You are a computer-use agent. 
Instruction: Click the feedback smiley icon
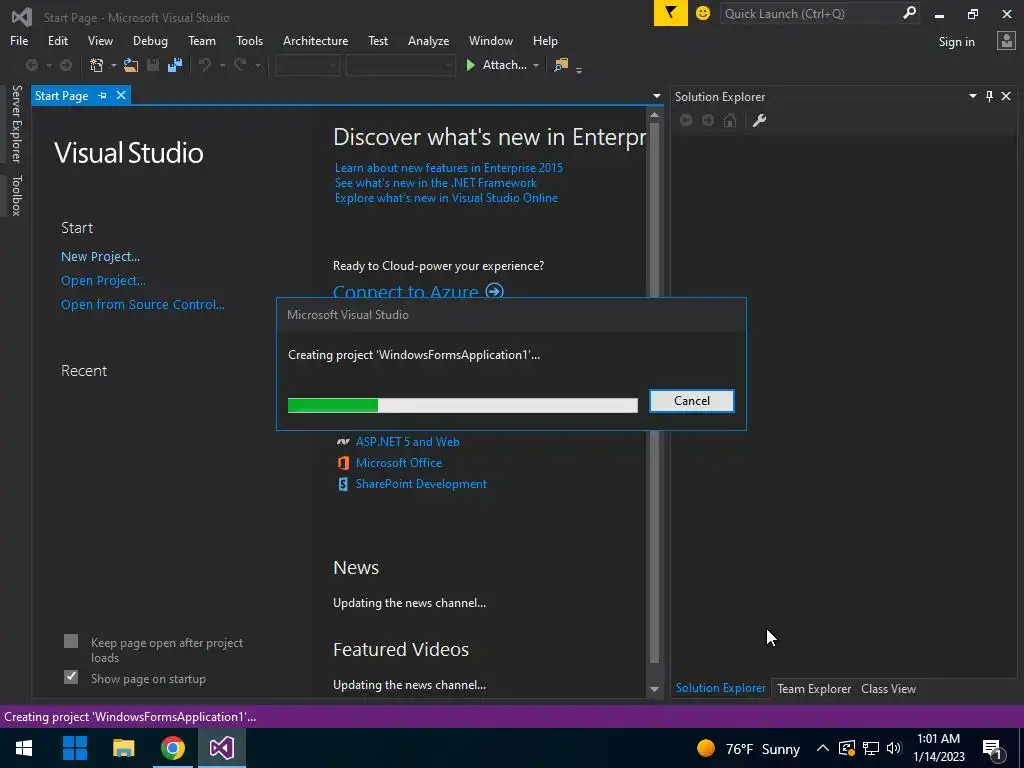coord(703,13)
